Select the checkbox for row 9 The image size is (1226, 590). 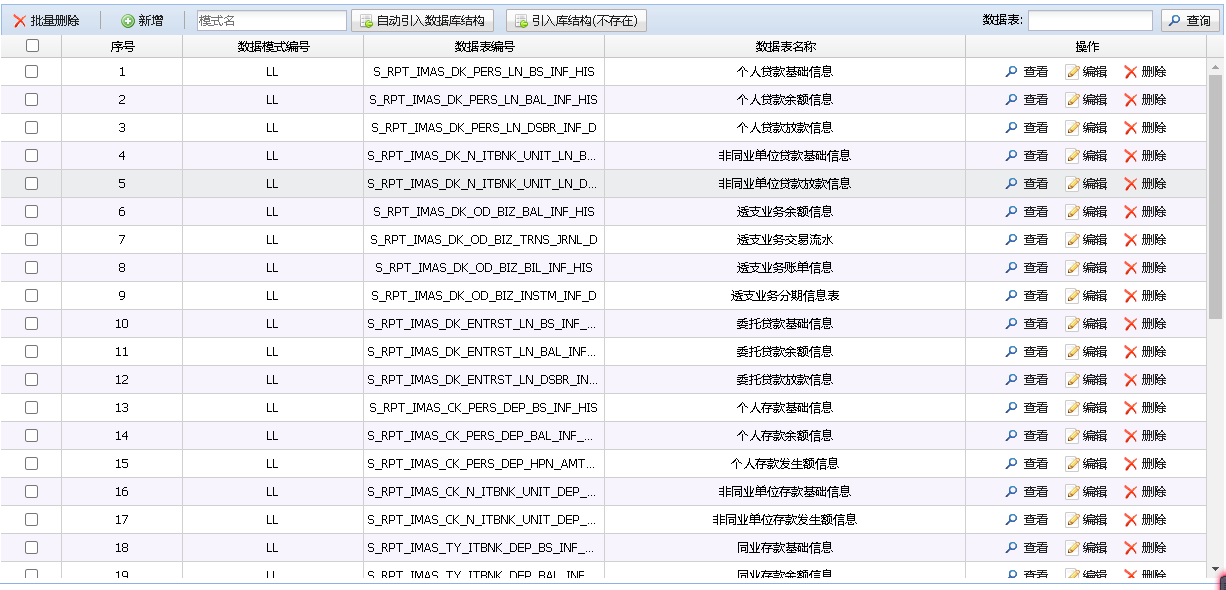click(x=32, y=296)
